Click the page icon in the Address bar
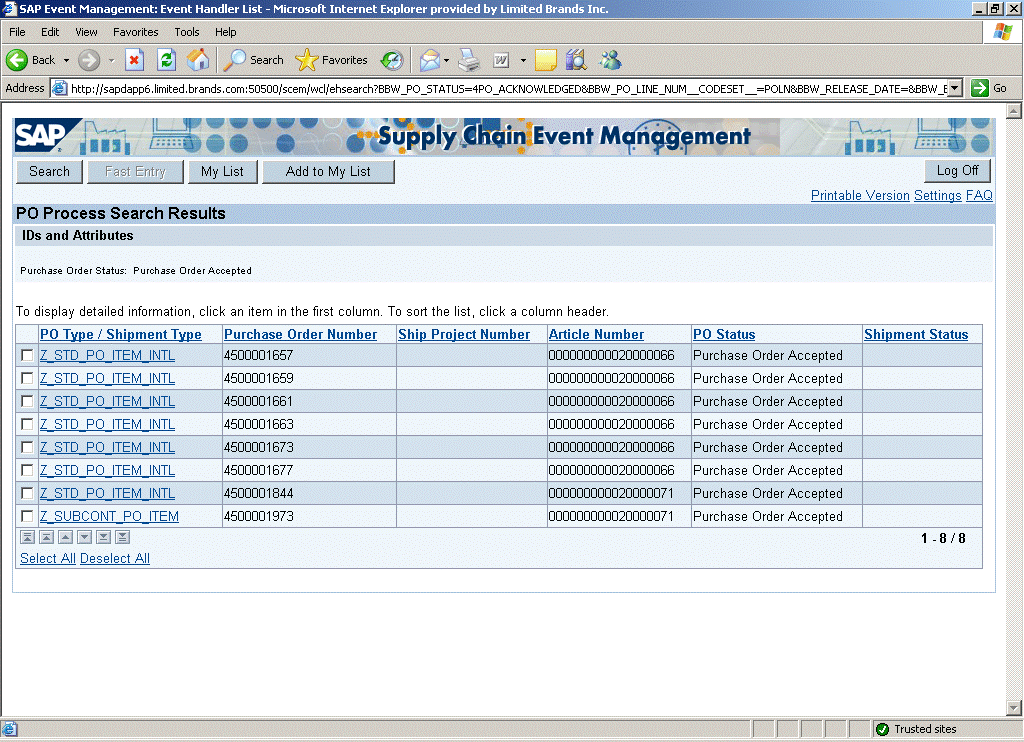Screen dimensions: 1024x742 [x=59, y=88]
